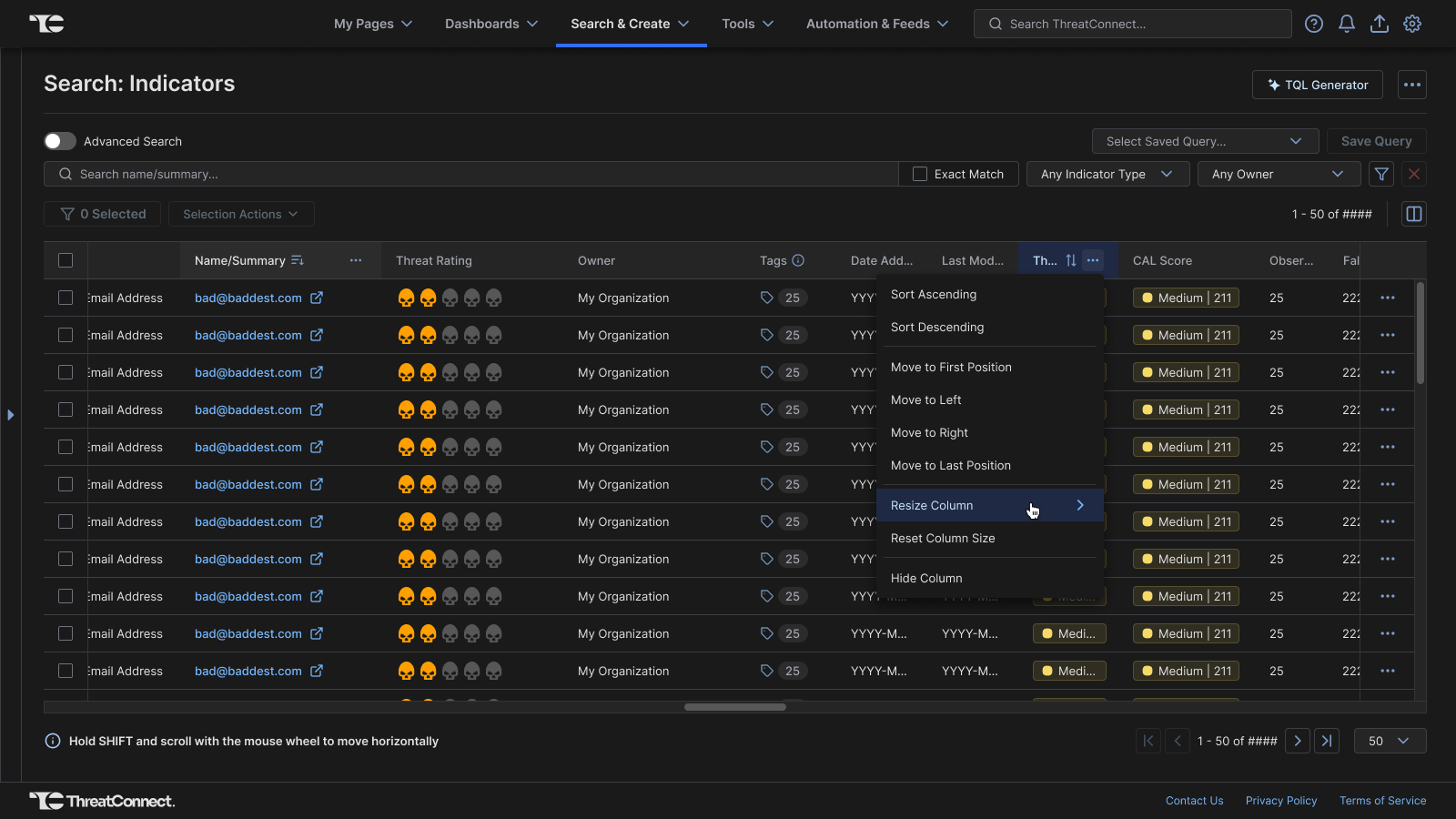
Task: Select Hide Column in the context menu
Action: click(926, 579)
